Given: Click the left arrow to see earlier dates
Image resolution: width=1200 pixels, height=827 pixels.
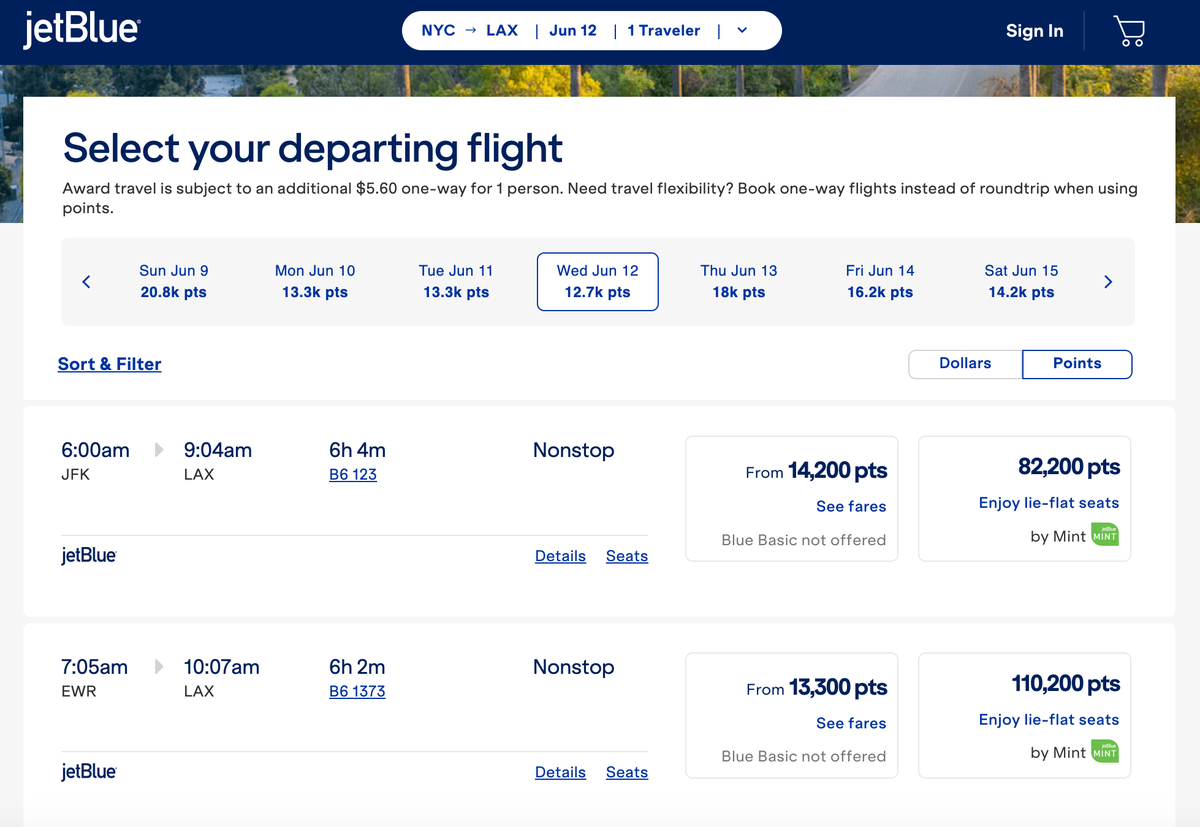Looking at the screenshot, I should point(86,281).
